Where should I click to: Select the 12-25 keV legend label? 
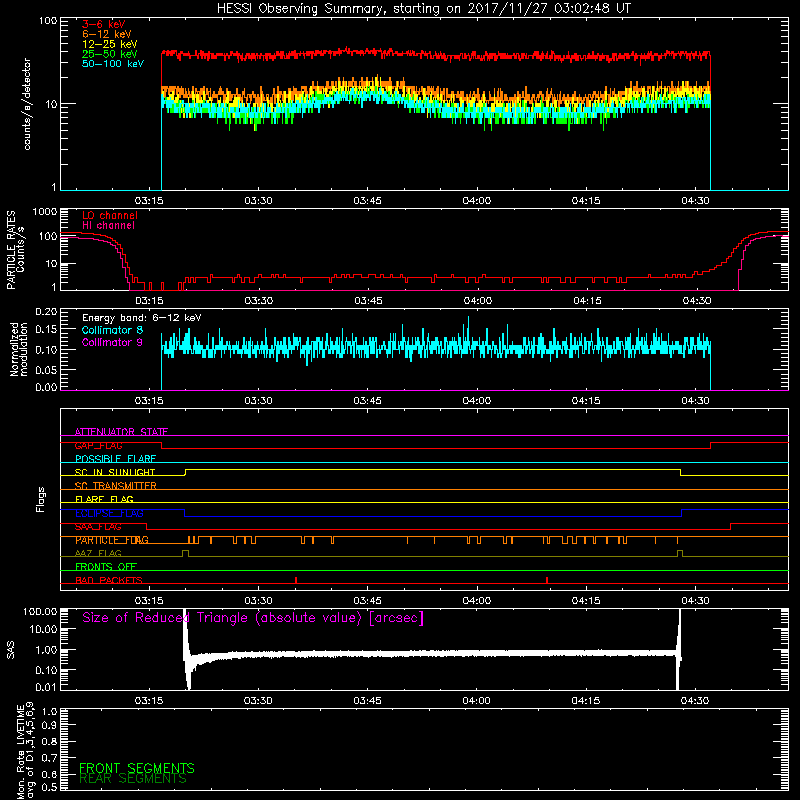[x=110, y=44]
